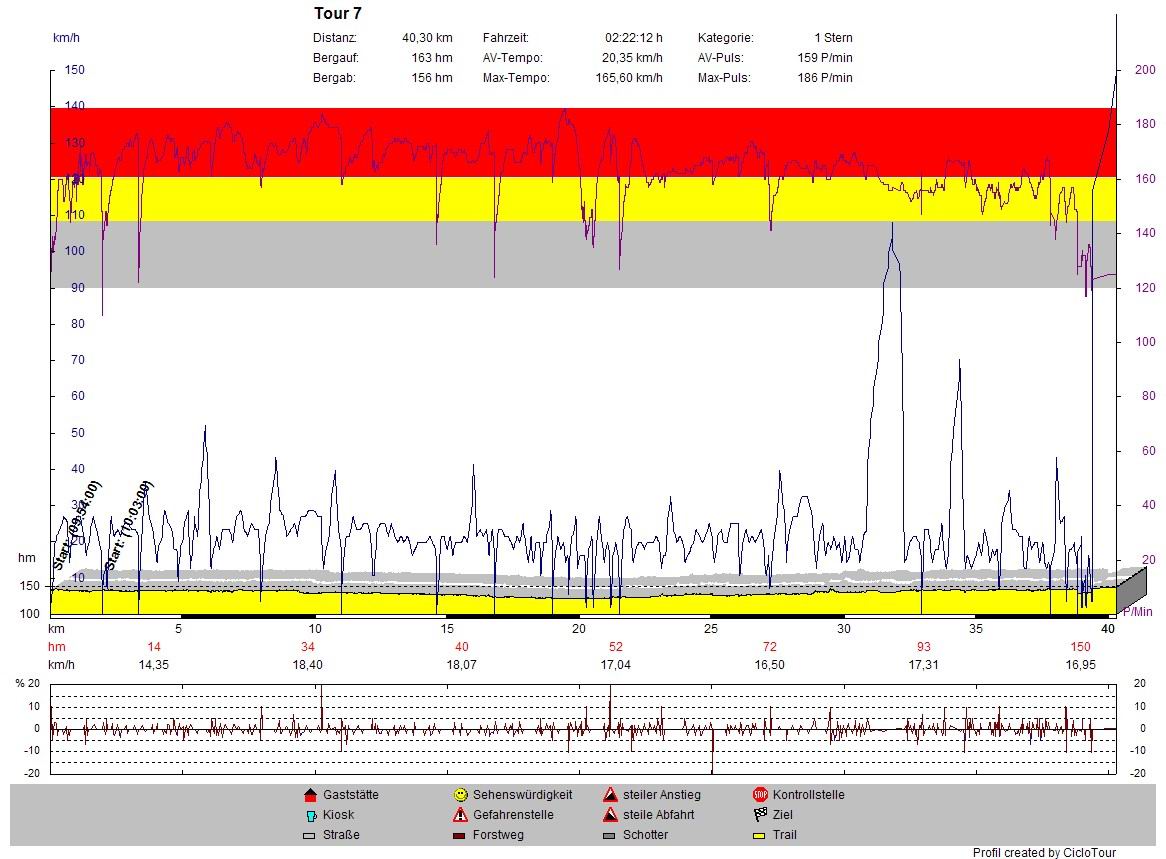1166x859 pixels.
Task: Click the steile Abfahrt triangle icon
Action: tap(610, 815)
